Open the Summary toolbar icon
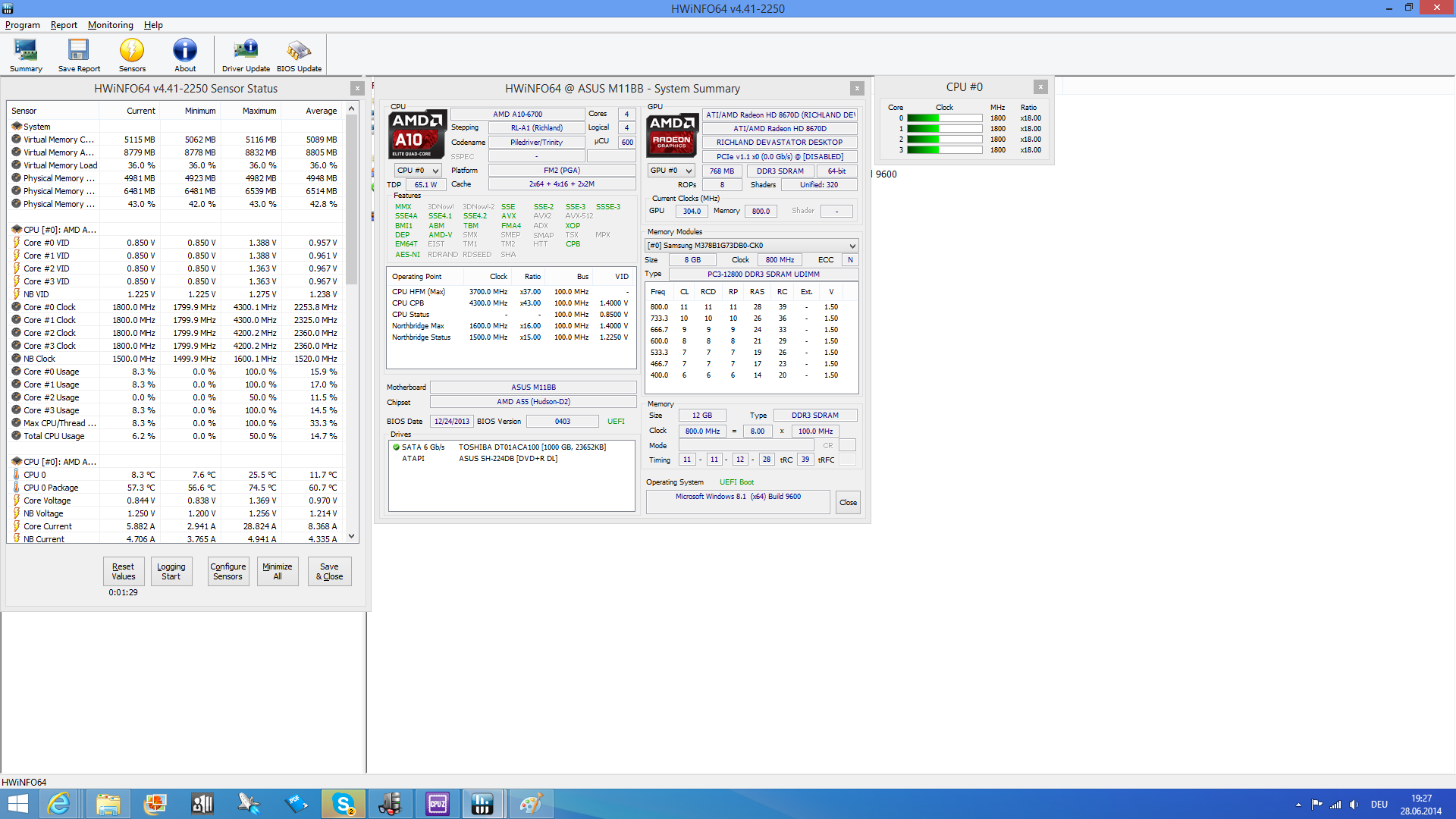This screenshot has width=1456, height=819. [x=26, y=55]
